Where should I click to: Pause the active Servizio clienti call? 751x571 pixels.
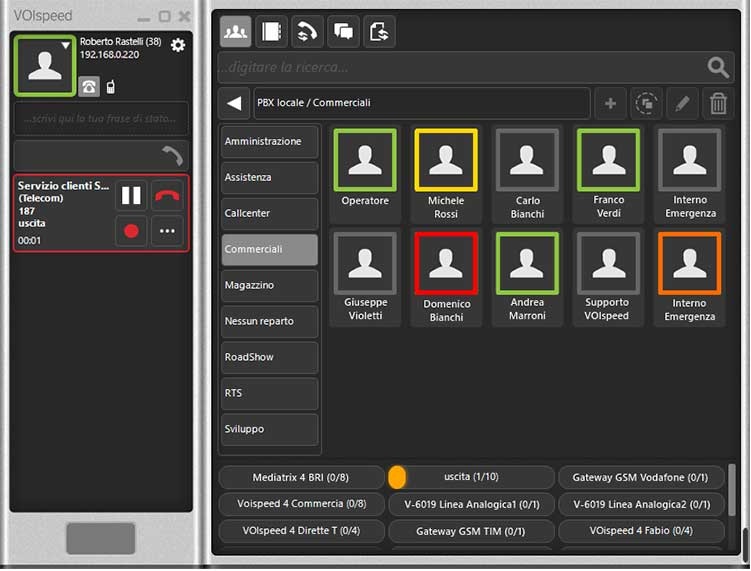point(131,195)
